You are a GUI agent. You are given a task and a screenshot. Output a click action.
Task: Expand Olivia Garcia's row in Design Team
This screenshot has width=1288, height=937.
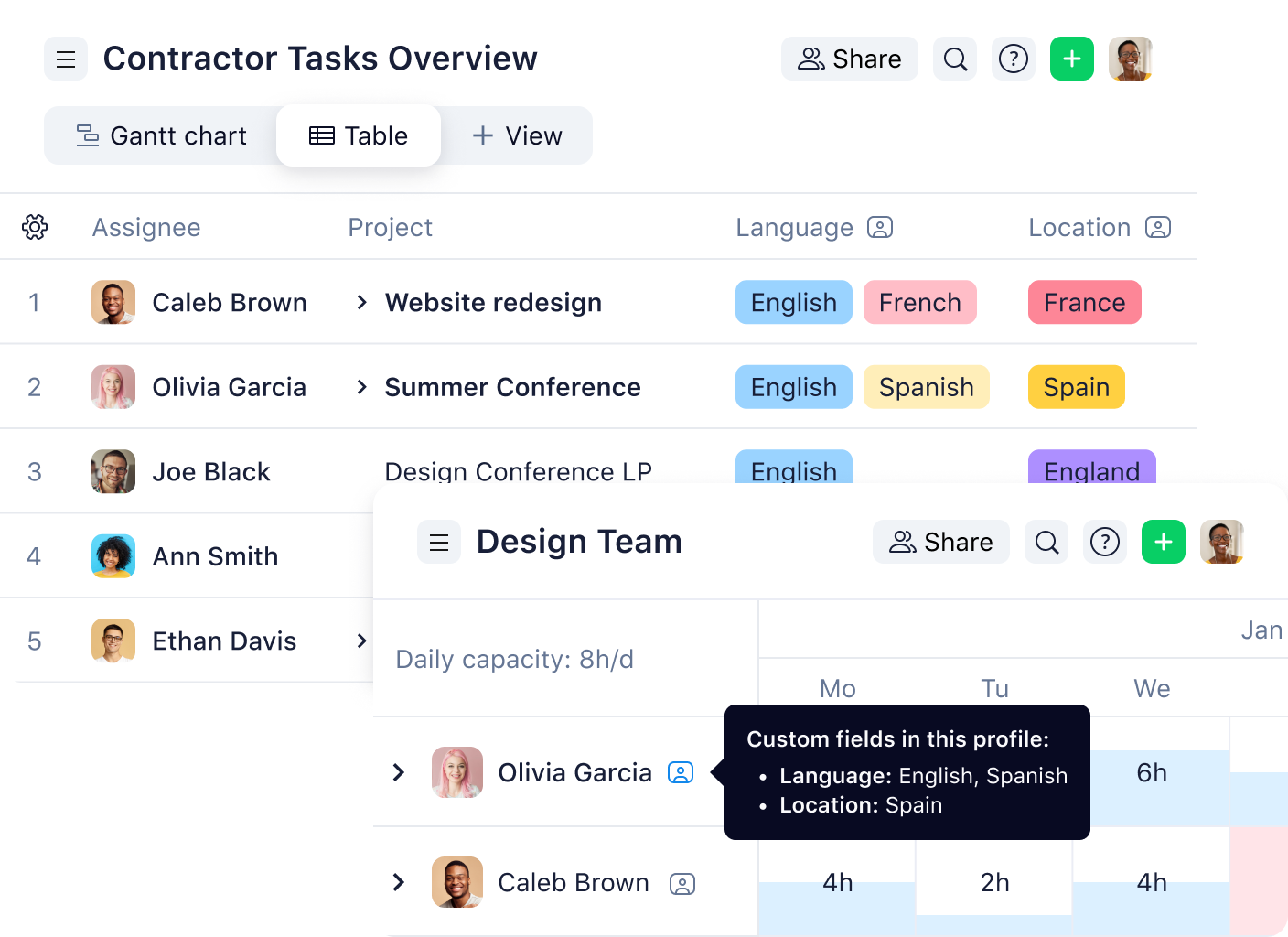(x=398, y=772)
